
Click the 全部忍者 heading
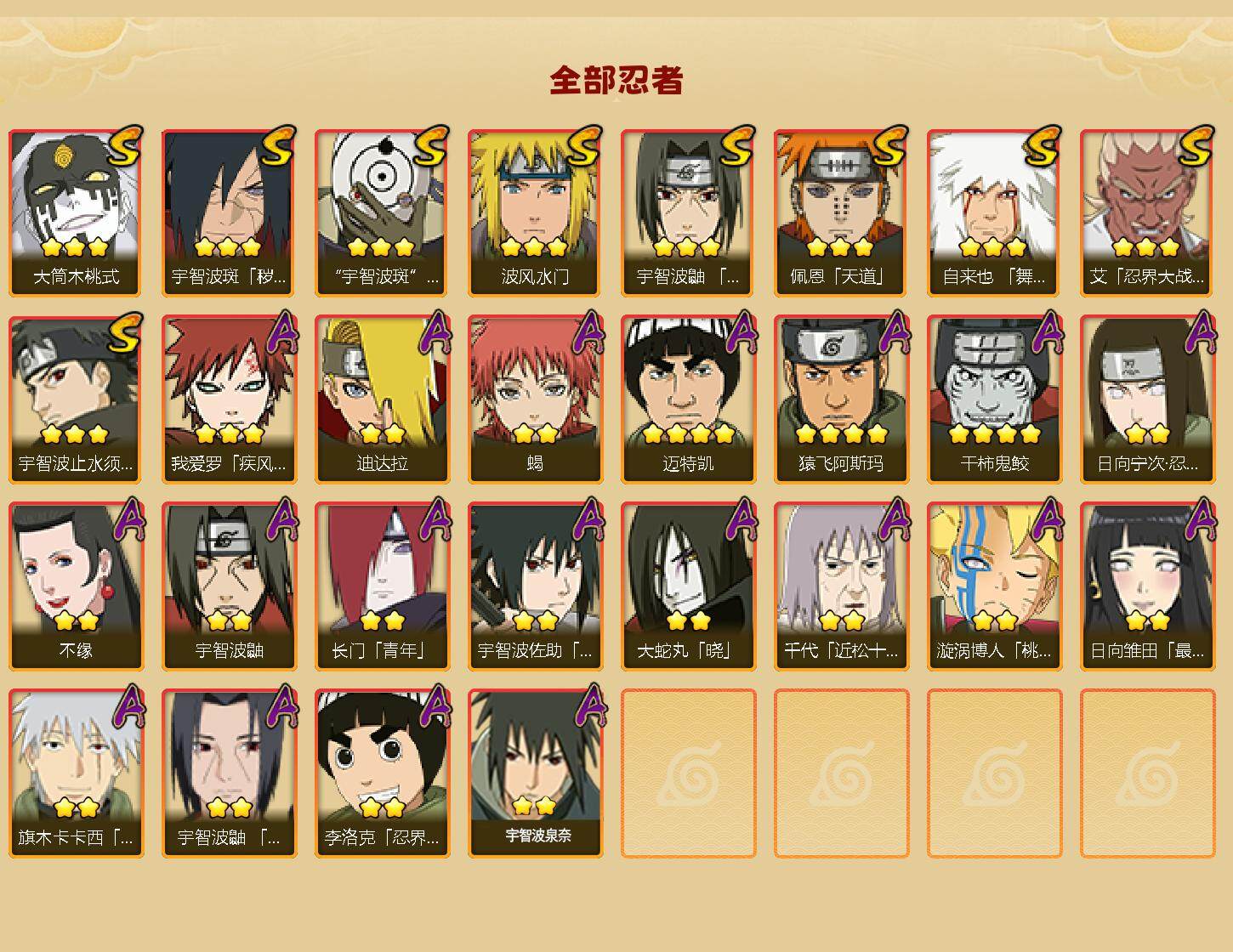click(x=616, y=81)
